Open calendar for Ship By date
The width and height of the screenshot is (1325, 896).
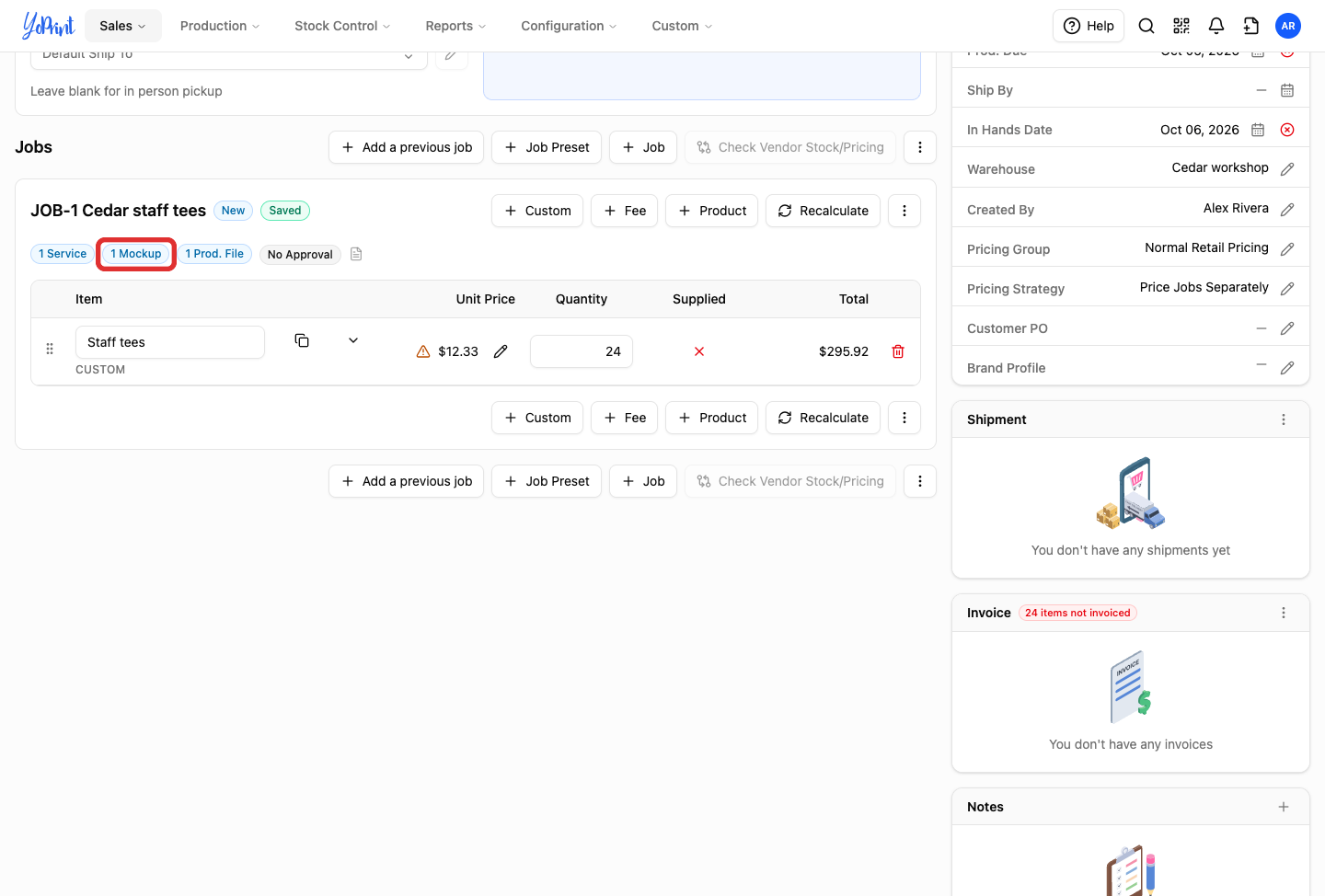click(x=1287, y=90)
